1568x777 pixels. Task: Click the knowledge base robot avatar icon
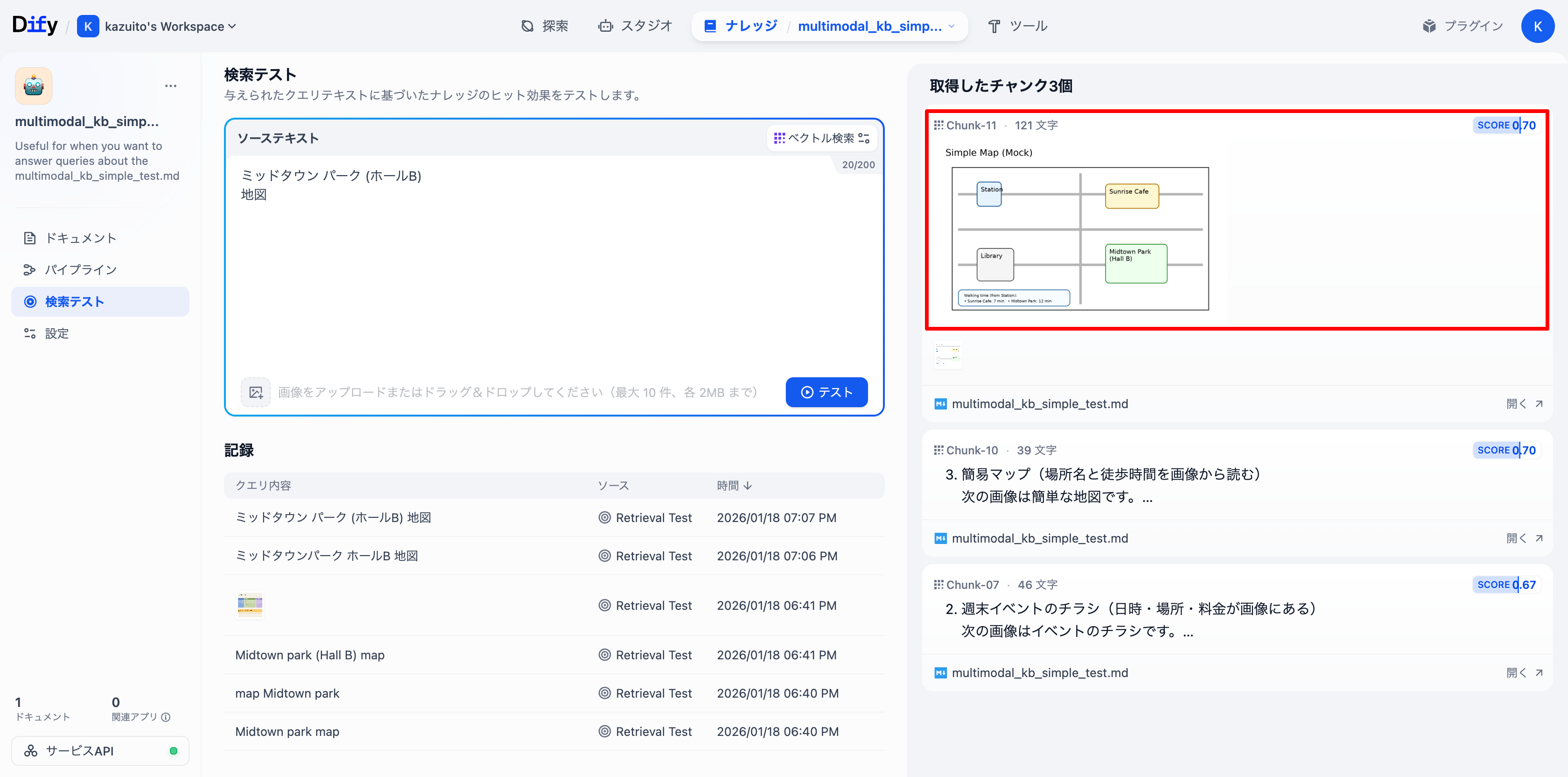[34, 86]
